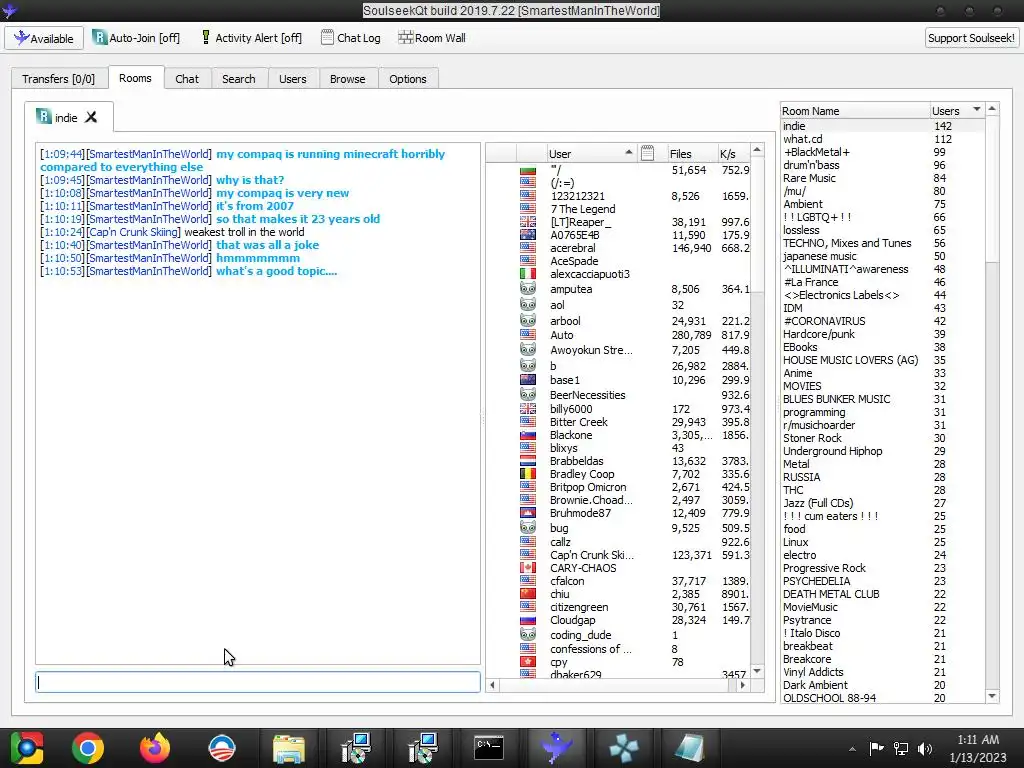Click user list scroll up arrow
This screenshot has height=768, width=1024.
757,150
